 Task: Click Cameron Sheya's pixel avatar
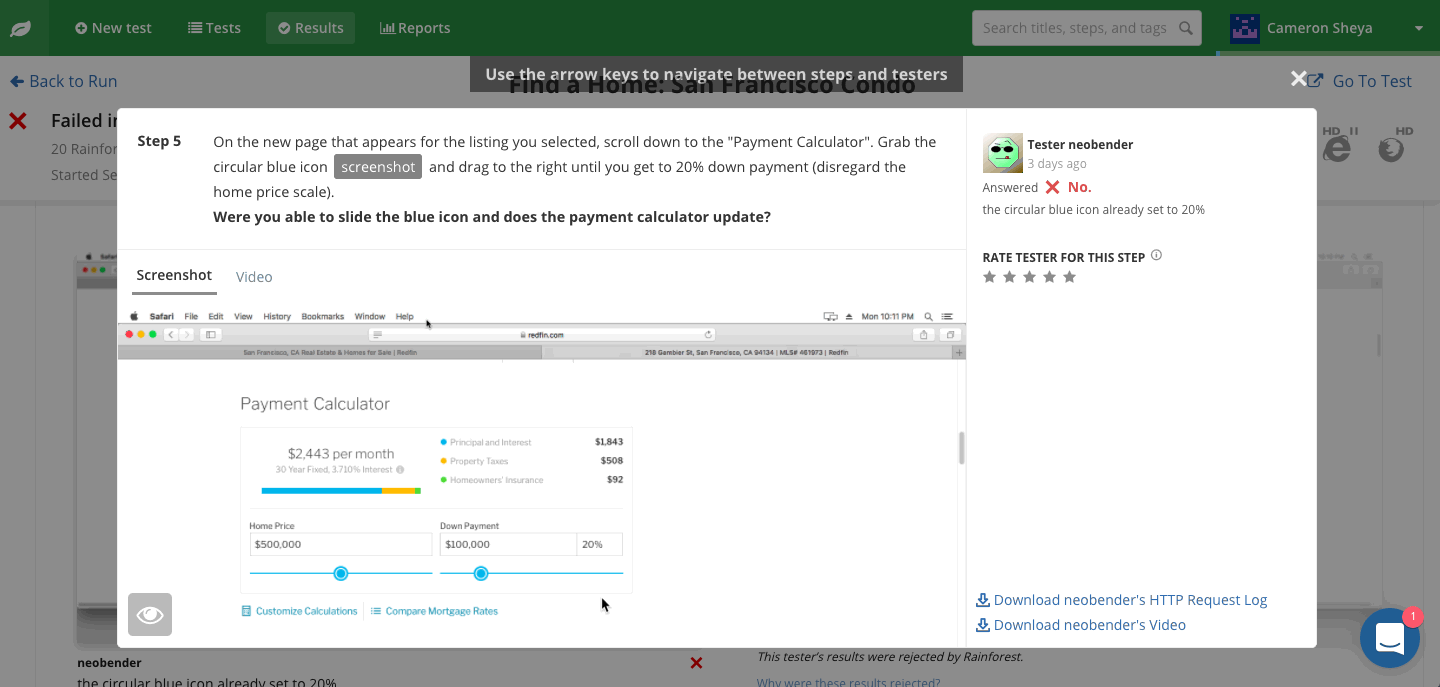1245,28
